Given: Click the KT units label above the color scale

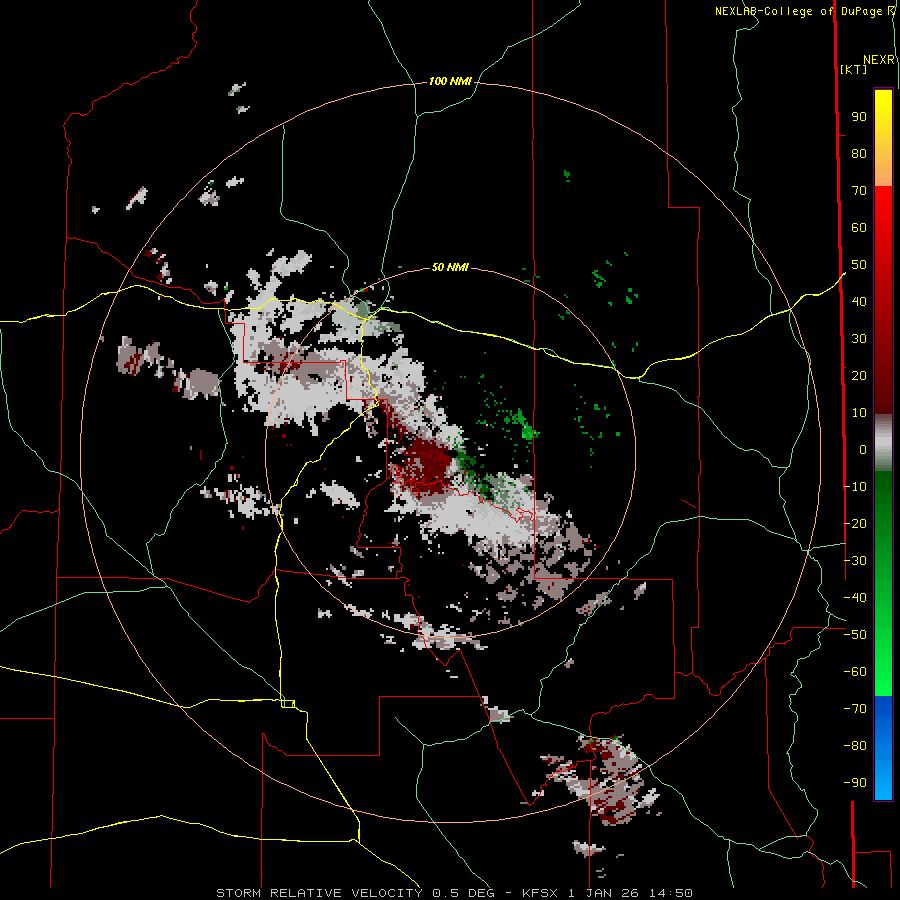Looking at the screenshot, I should (854, 69).
